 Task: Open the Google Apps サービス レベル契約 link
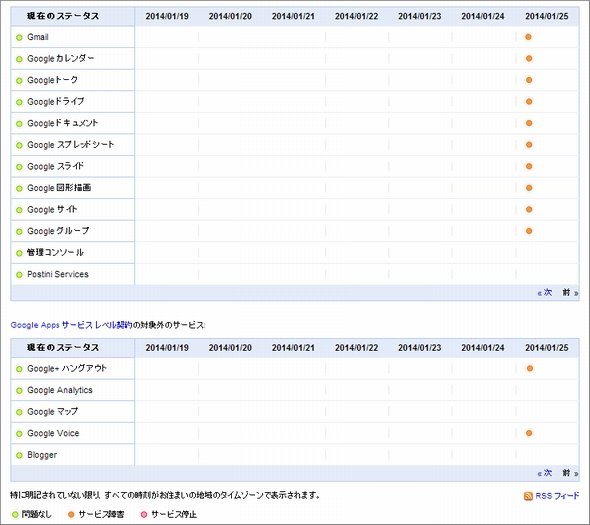[x=71, y=325]
